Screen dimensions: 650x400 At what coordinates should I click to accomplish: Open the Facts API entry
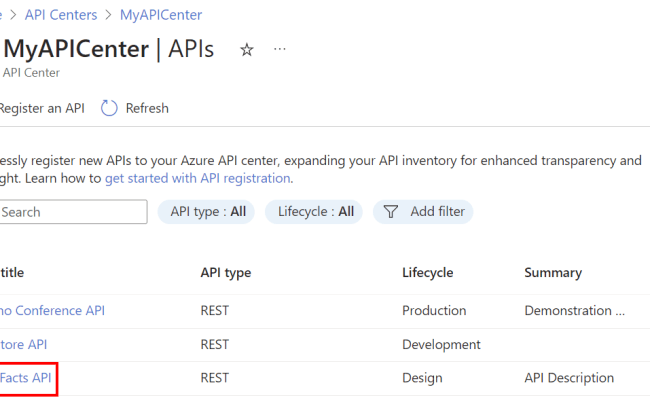[x=27, y=378]
